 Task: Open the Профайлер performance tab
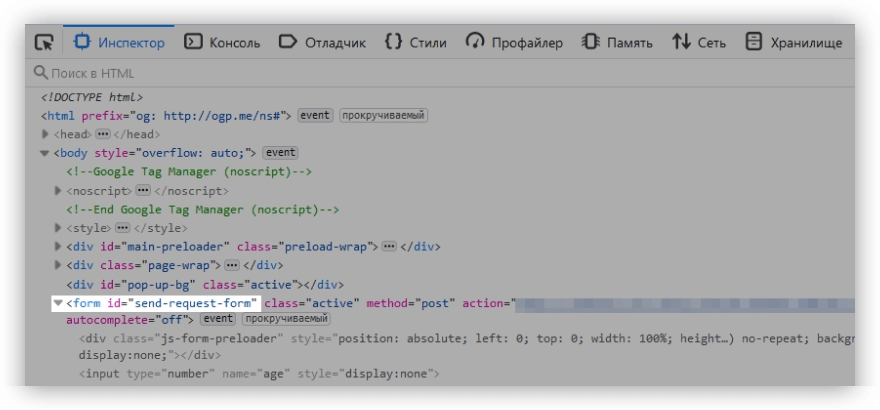pyautogui.click(x=514, y=42)
